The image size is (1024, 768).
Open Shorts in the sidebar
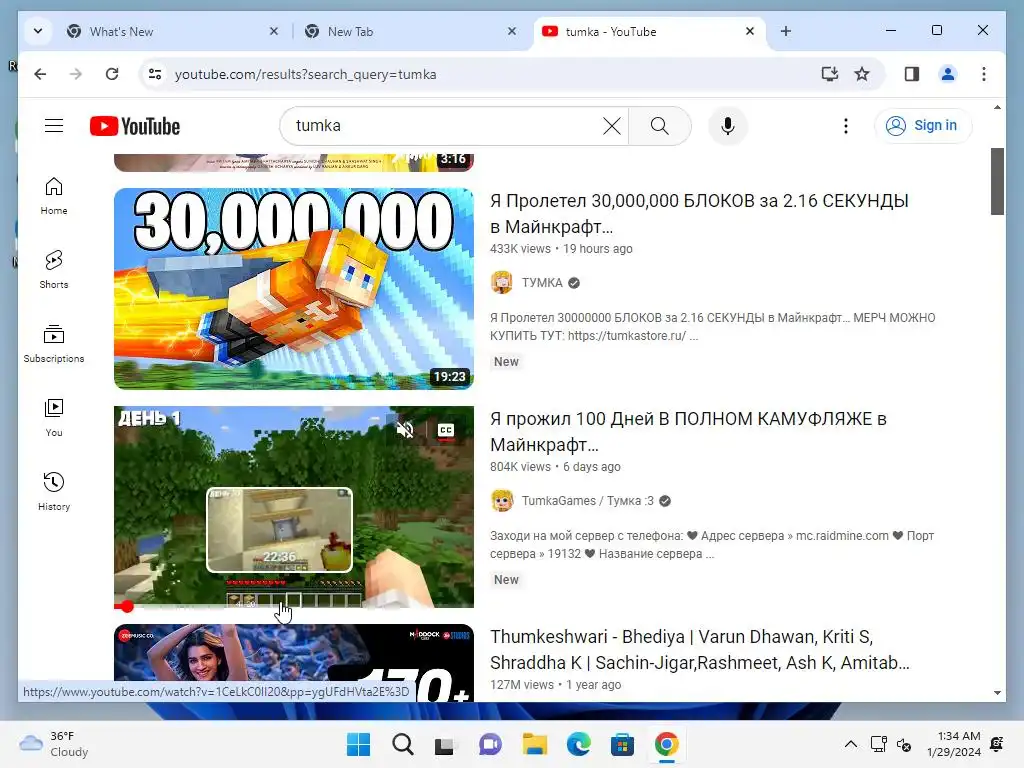point(54,270)
